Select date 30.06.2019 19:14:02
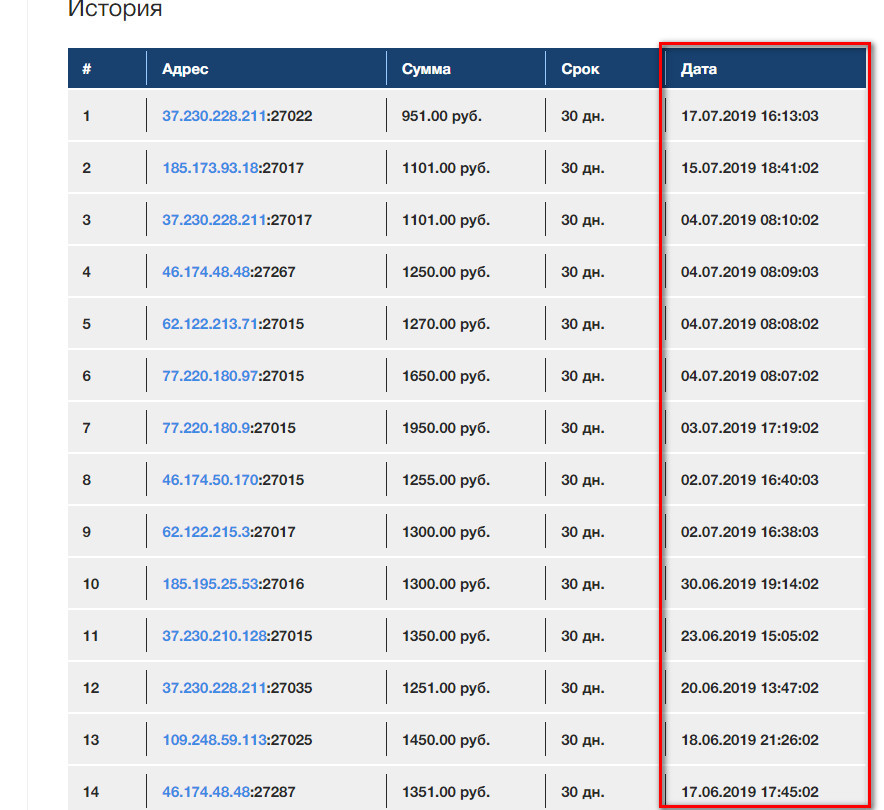 click(749, 584)
